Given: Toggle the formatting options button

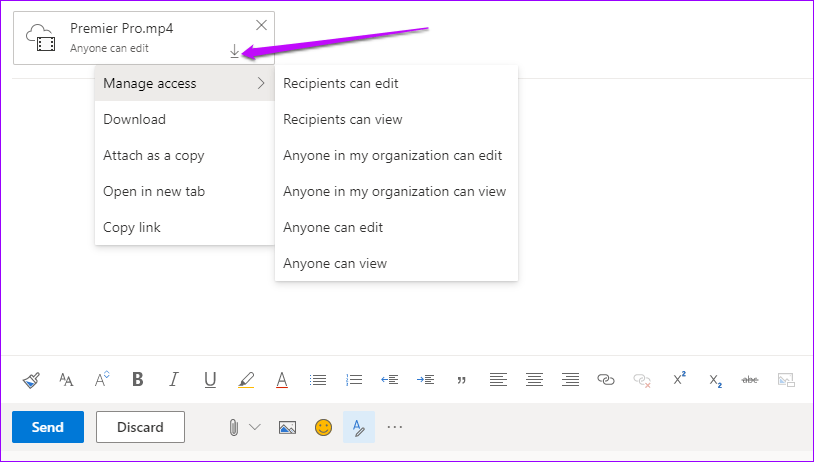Looking at the screenshot, I should (x=359, y=427).
